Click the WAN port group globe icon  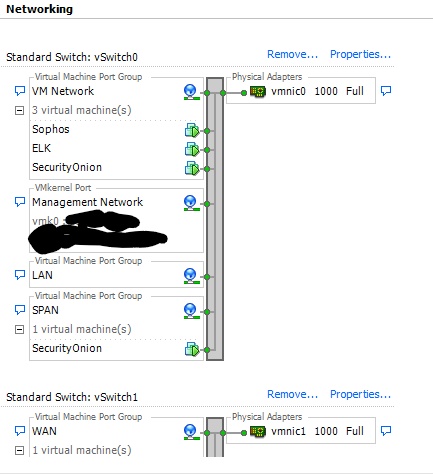192,432
